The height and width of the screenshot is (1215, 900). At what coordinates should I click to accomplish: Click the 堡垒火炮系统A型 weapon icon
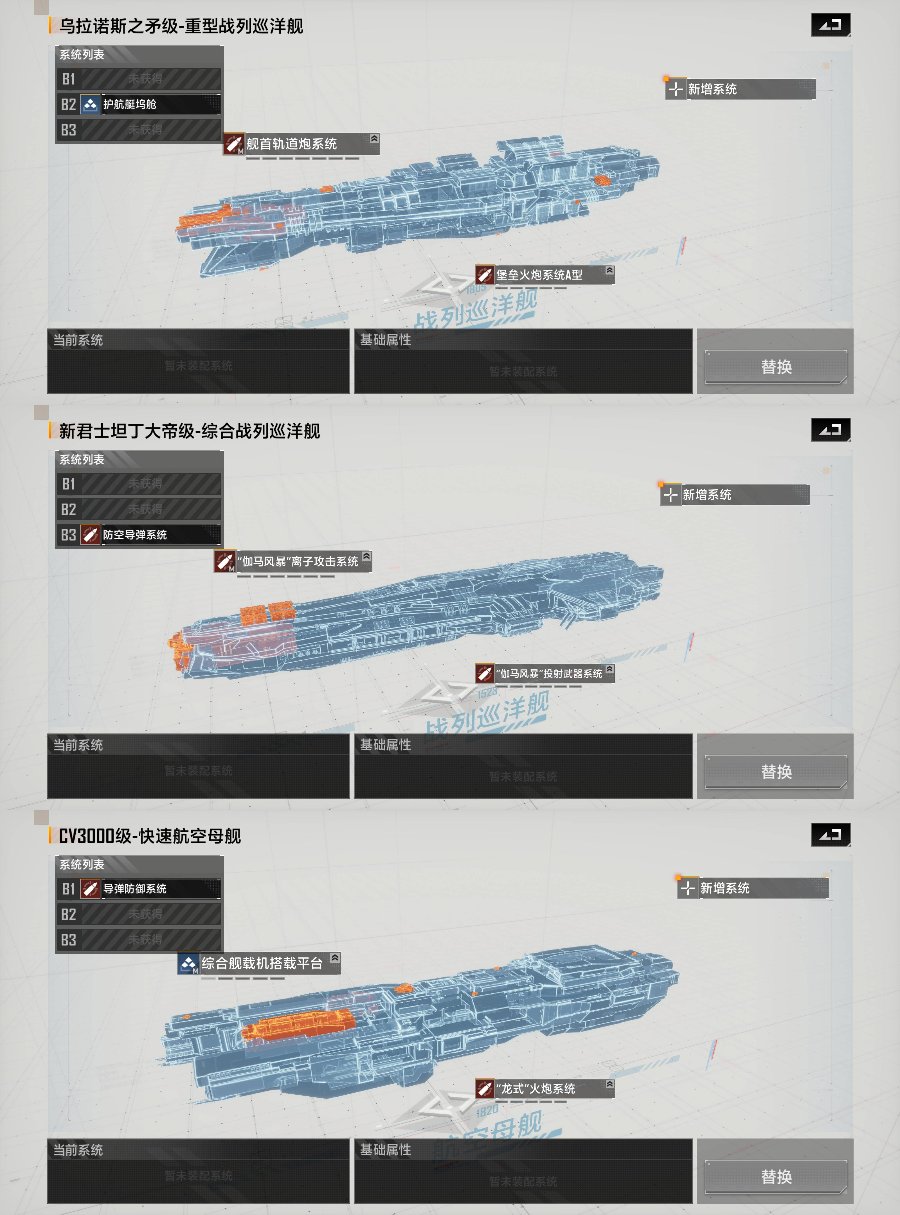[485, 275]
